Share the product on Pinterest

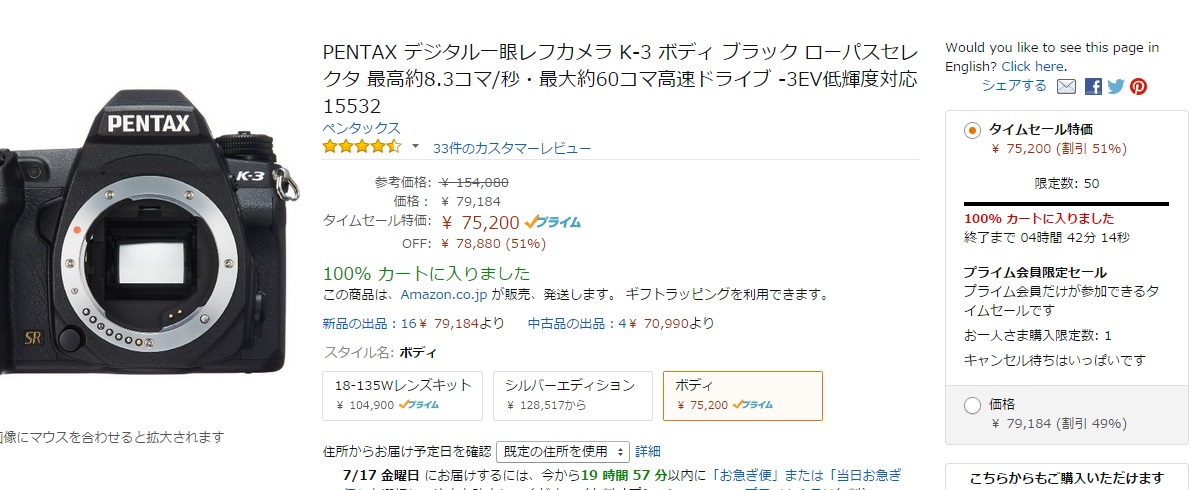tap(1138, 86)
